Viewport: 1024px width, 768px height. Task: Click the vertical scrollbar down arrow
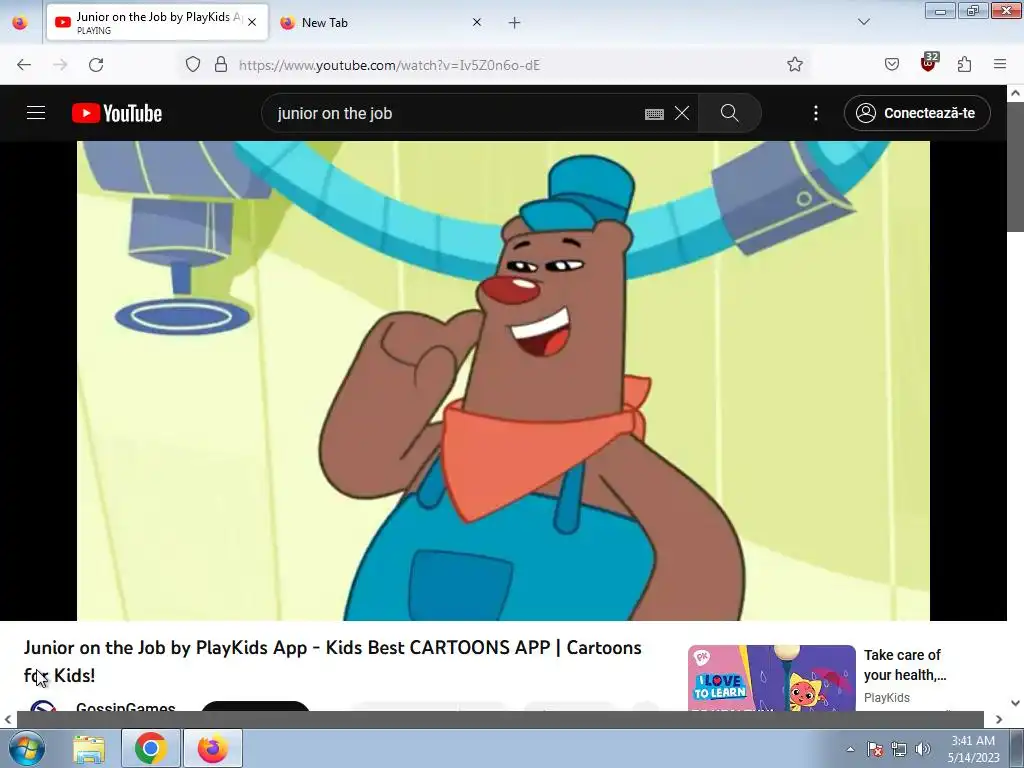(1016, 703)
